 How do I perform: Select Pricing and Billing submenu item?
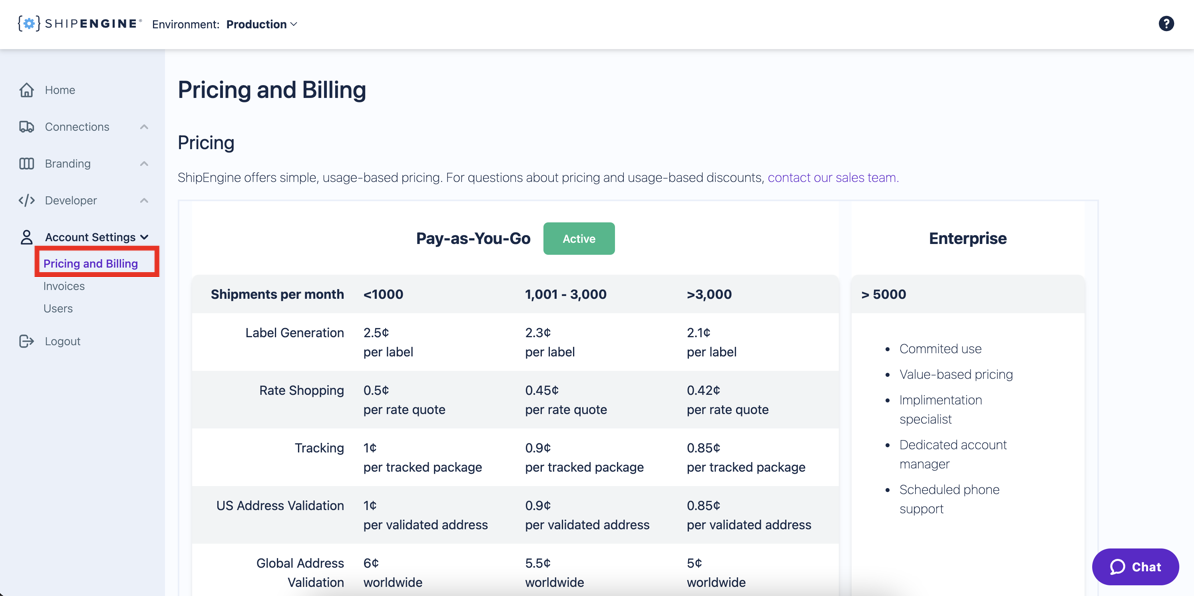pos(91,264)
